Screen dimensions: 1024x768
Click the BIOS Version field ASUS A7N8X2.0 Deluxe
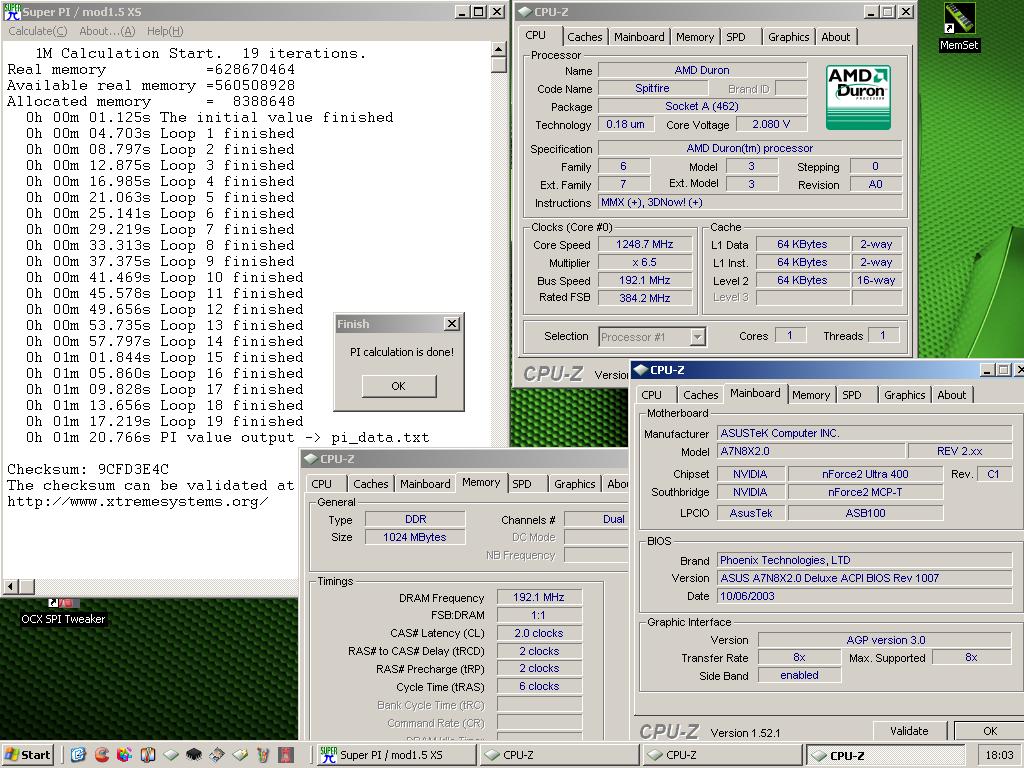[x=864, y=578]
